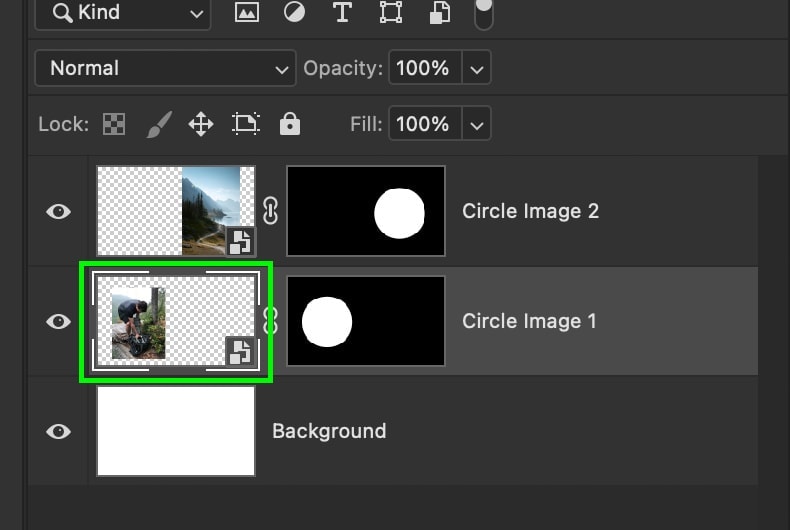Viewport: 790px width, 530px height.
Task: Hide the Background layer
Action: pyautogui.click(x=58, y=431)
